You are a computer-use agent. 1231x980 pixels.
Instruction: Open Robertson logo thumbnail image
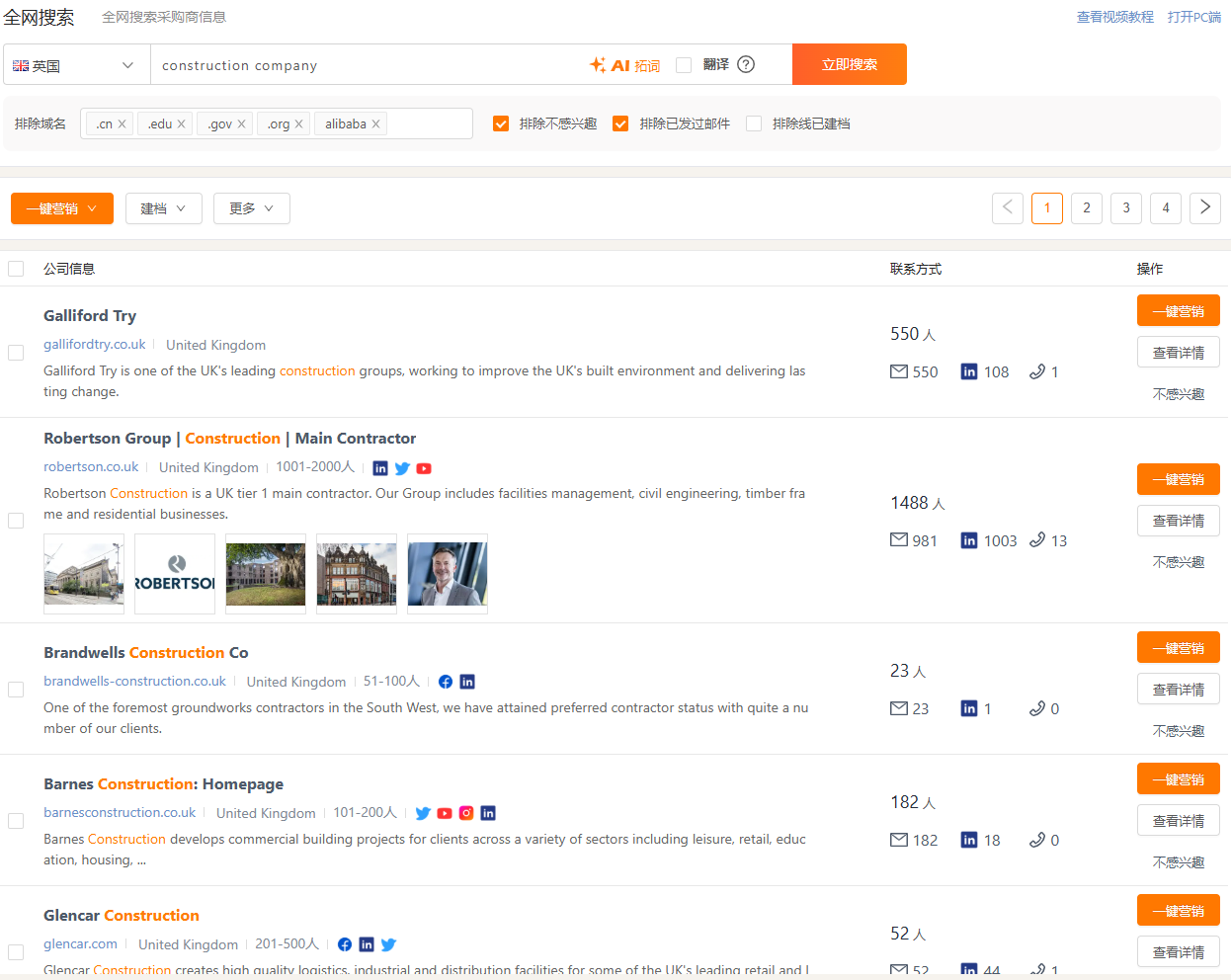tap(175, 574)
